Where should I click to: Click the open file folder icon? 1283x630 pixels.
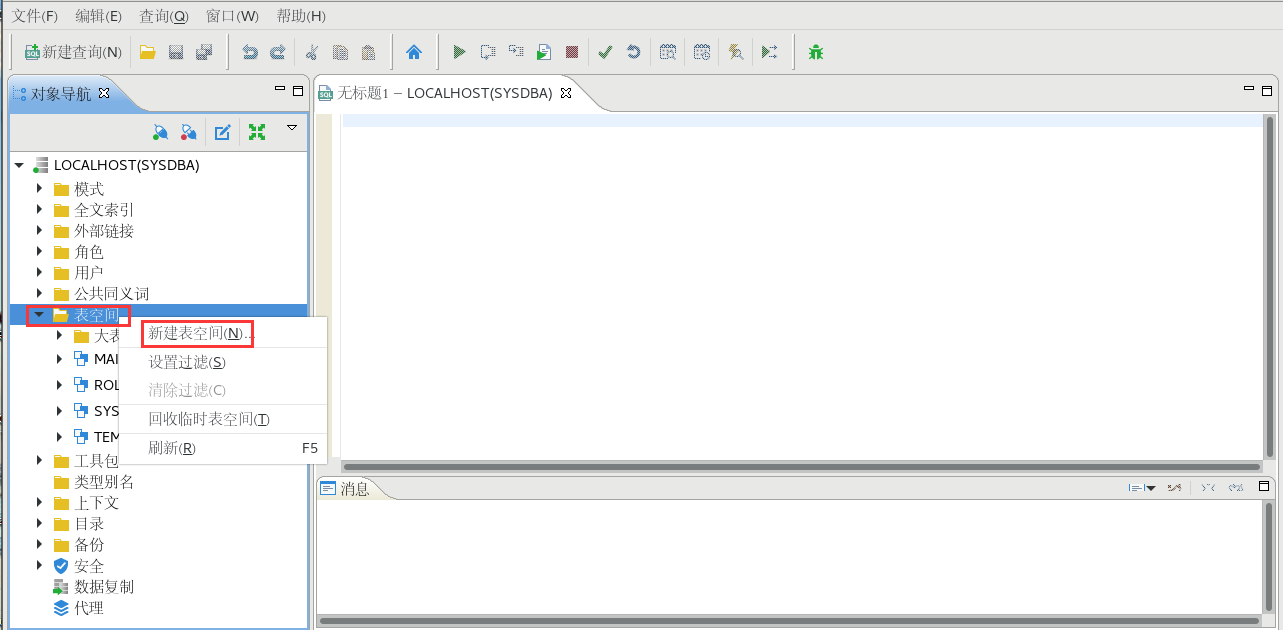tap(147, 52)
